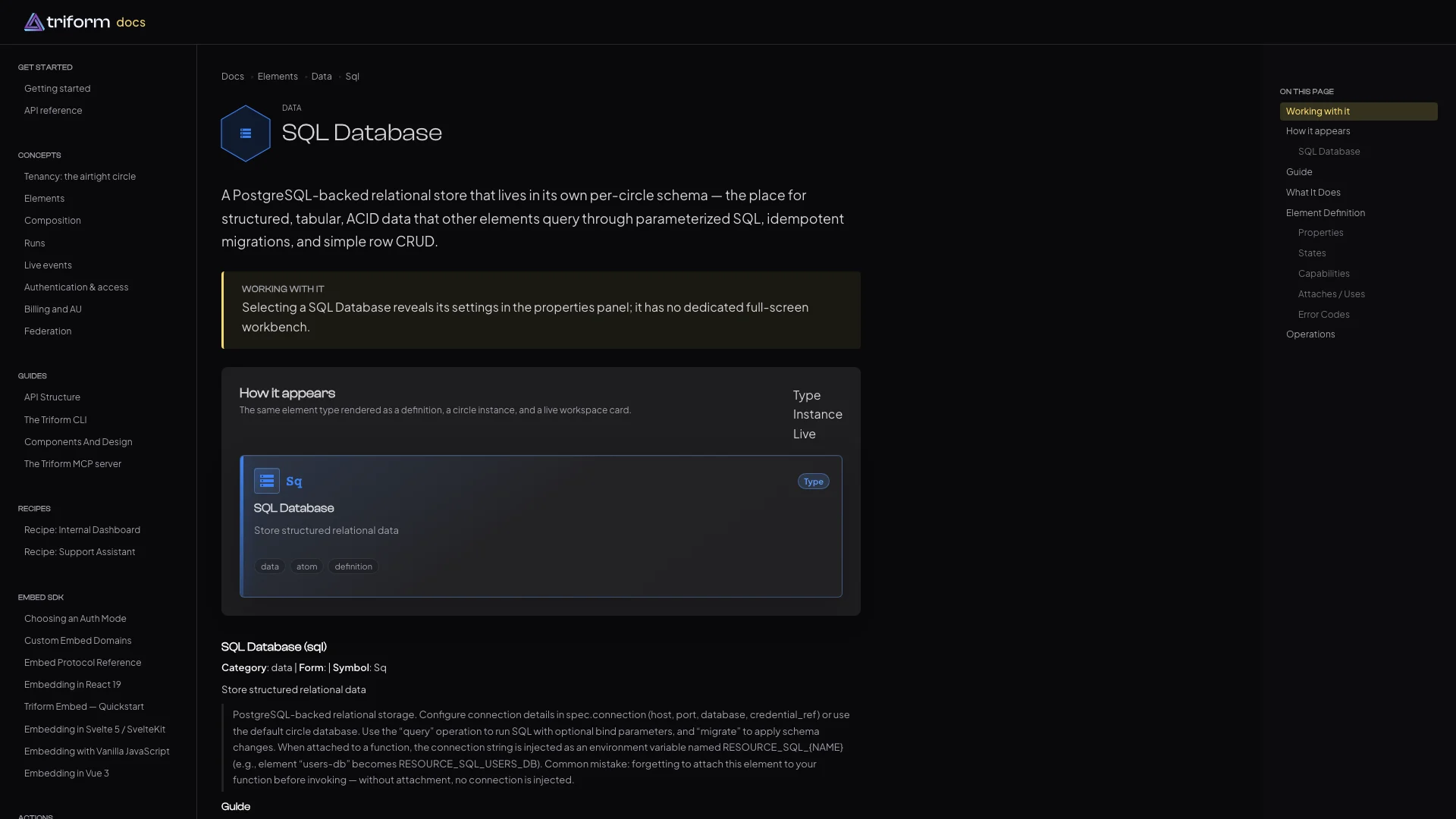Click the docs label beside the logo
The width and height of the screenshot is (1456, 819).
point(131,22)
